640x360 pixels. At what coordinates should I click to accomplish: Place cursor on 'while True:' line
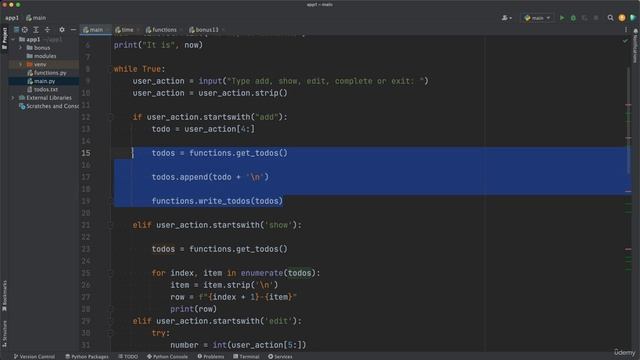pyautogui.click(x=140, y=69)
